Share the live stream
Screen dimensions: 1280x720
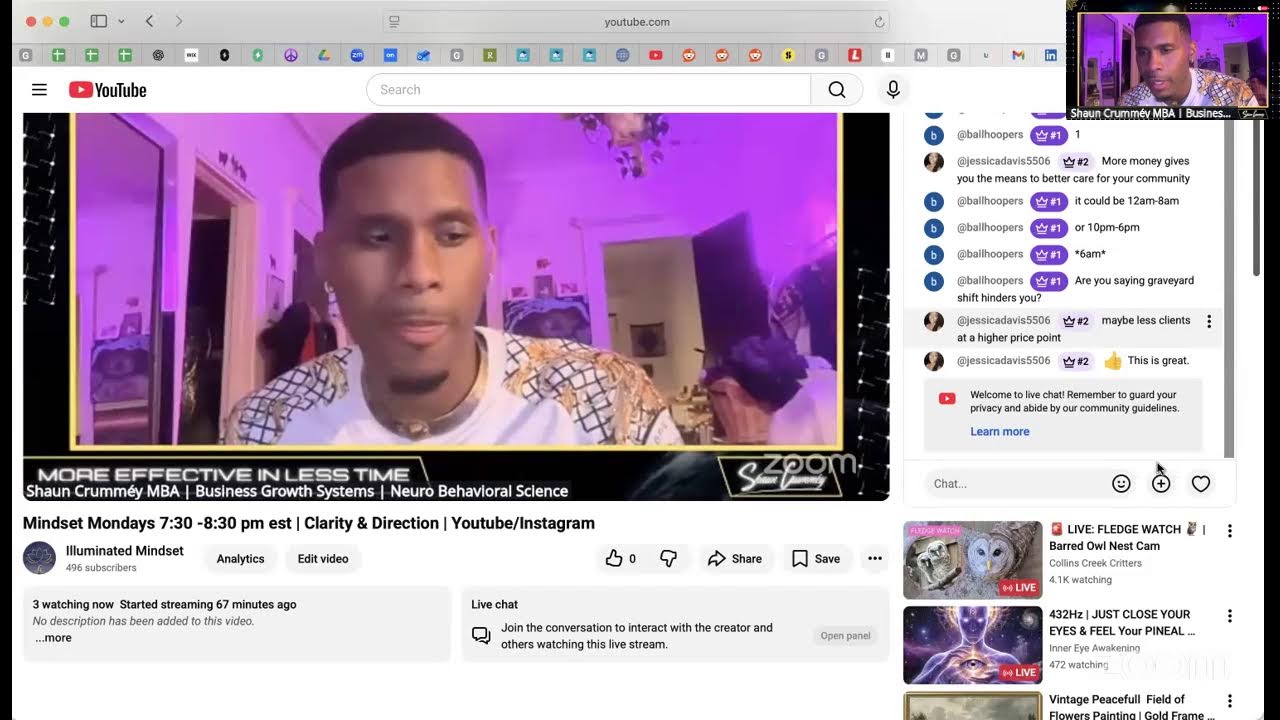coord(735,559)
